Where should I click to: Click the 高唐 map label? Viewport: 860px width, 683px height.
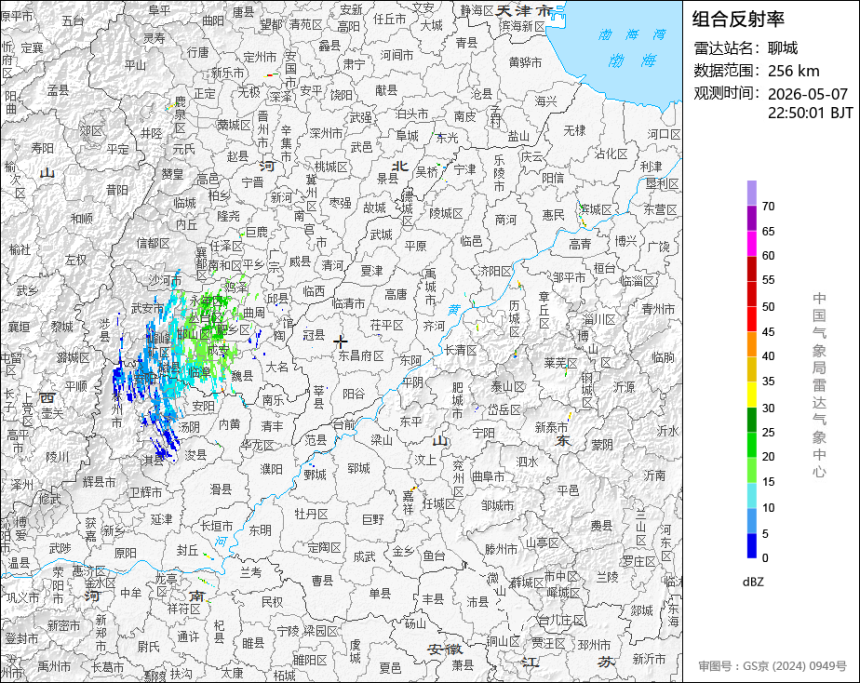(395, 295)
